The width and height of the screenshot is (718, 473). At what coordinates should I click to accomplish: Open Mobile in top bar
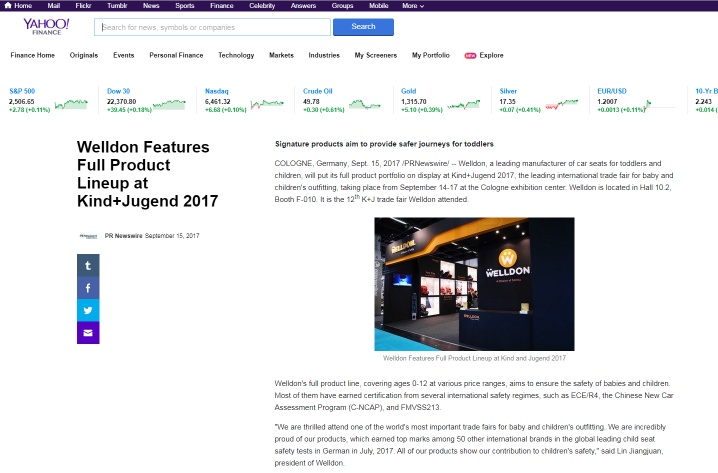point(379,5)
